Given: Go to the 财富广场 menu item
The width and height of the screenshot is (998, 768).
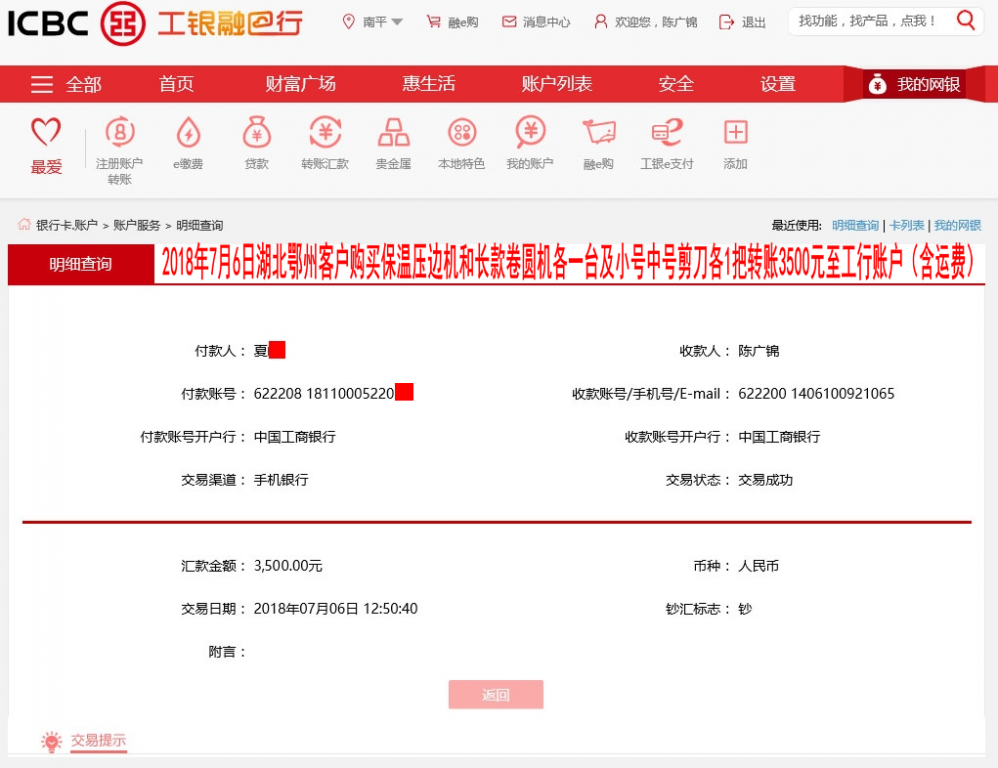Looking at the screenshot, I should 302,84.
